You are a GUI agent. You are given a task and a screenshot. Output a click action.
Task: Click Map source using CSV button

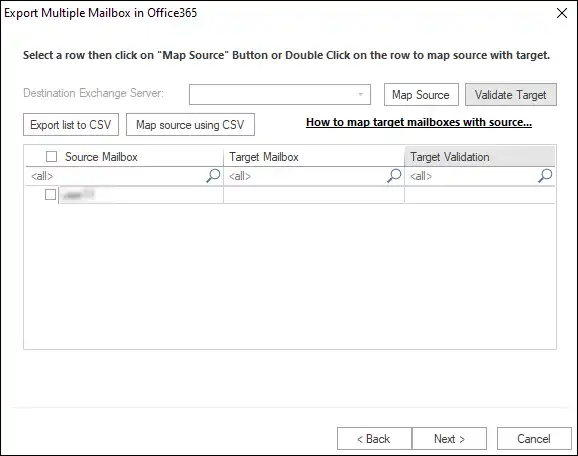(x=190, y=125)
